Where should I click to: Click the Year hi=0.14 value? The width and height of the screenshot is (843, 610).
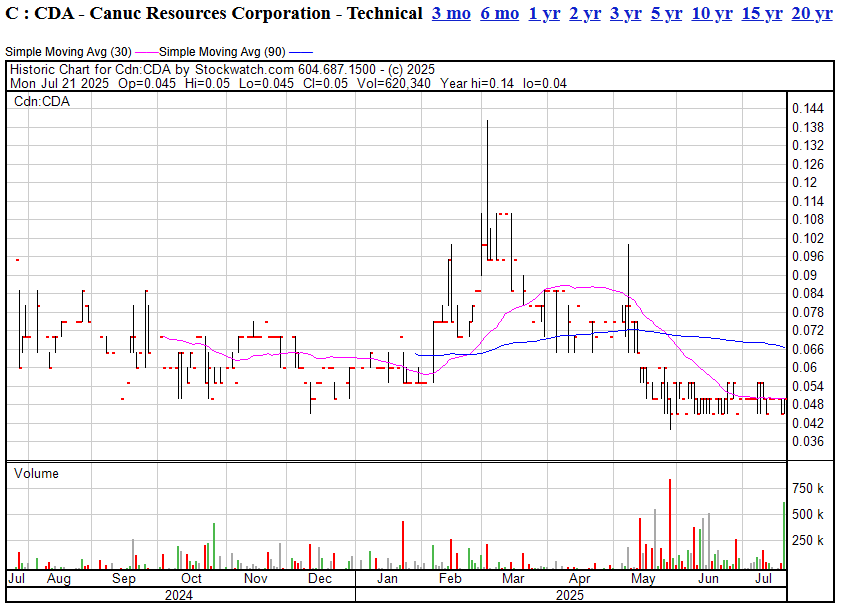477,83
